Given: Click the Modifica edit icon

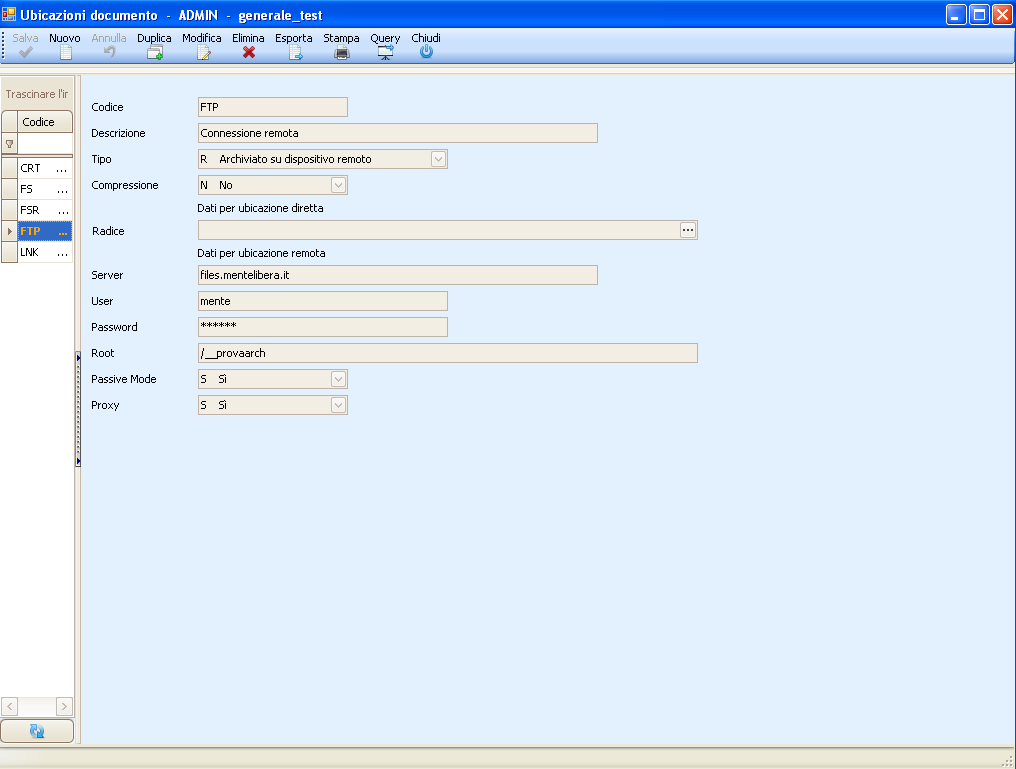Looking at the screenshot, I should tap(203, 52).
